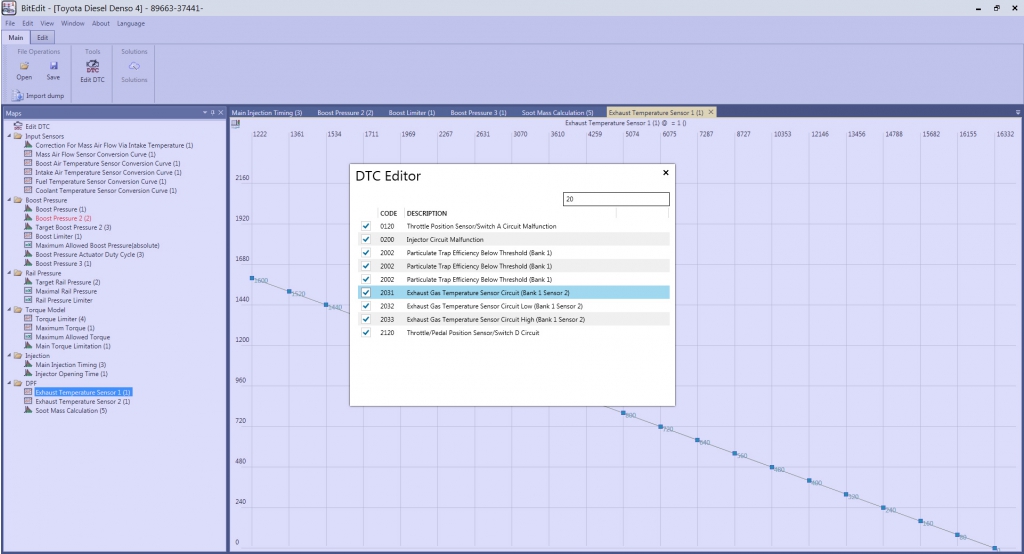
Task: Click the Injection folder icon
Action: click(x=18, y=355)
